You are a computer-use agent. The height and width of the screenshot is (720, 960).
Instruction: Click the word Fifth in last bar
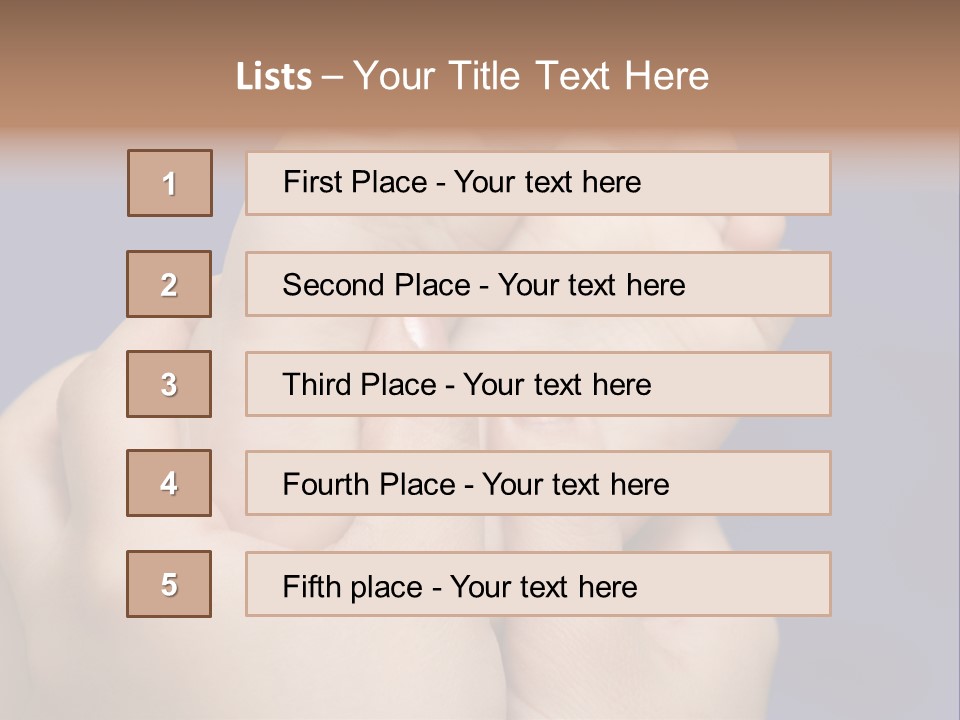click(x=311, y=586)
